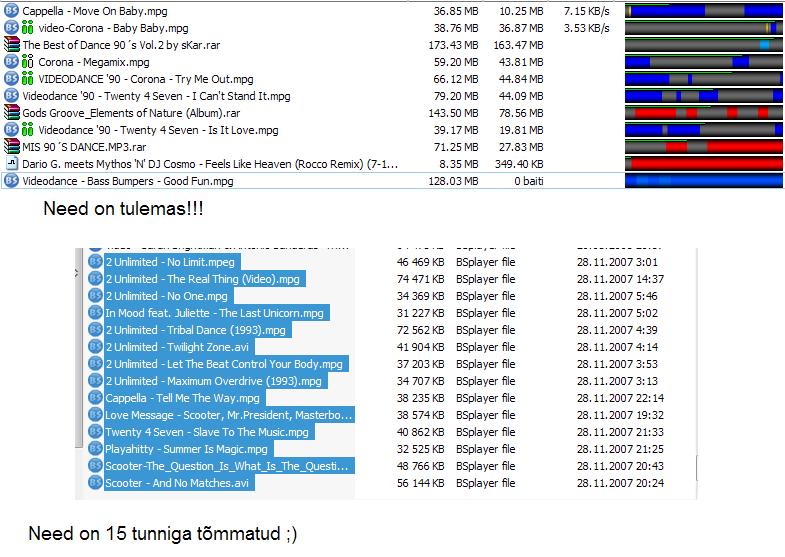Click file icon of Love Message - Scooter
Viewport: 785px width, 557px height.
[x=95, y=415]
